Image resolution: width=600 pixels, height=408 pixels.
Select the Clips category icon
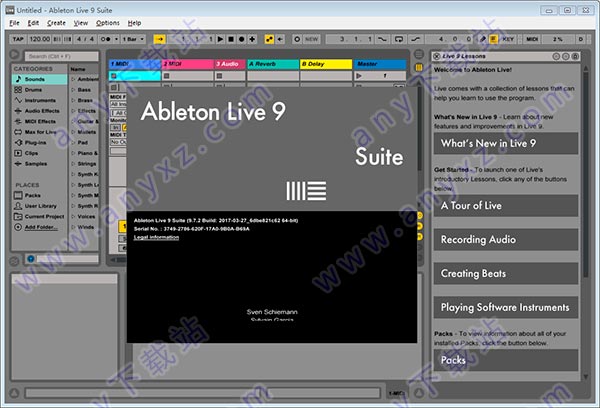pyautogui.click(x=18, y=153)
